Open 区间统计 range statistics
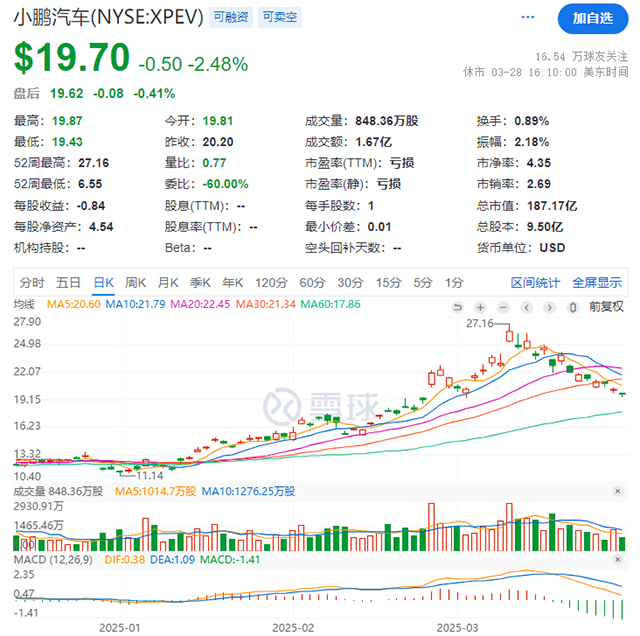Screen dimensions: 640x636 point(535,282)
